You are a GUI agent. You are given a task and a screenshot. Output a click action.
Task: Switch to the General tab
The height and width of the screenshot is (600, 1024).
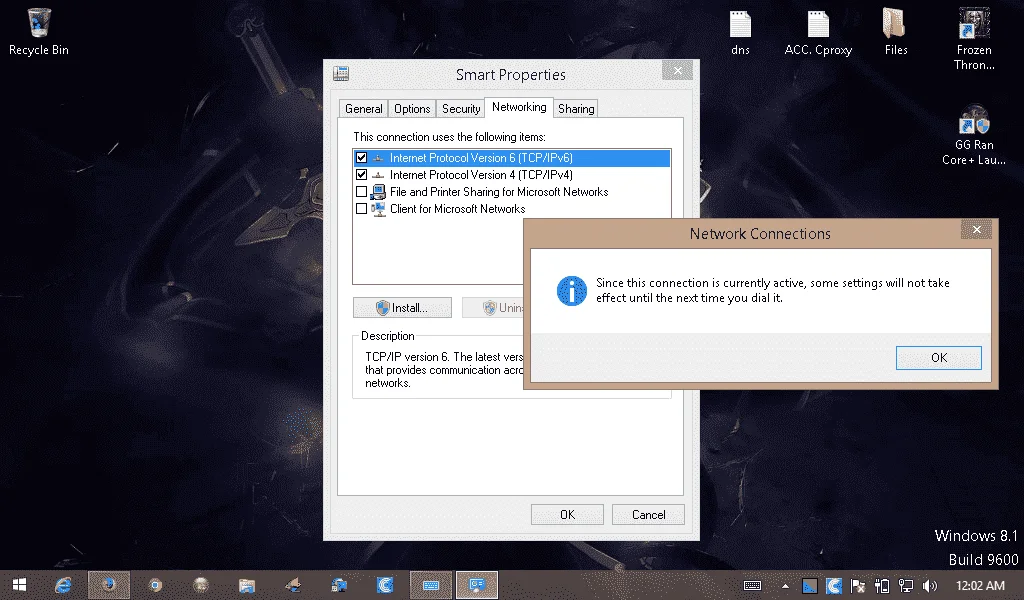(x=364, y=109)
